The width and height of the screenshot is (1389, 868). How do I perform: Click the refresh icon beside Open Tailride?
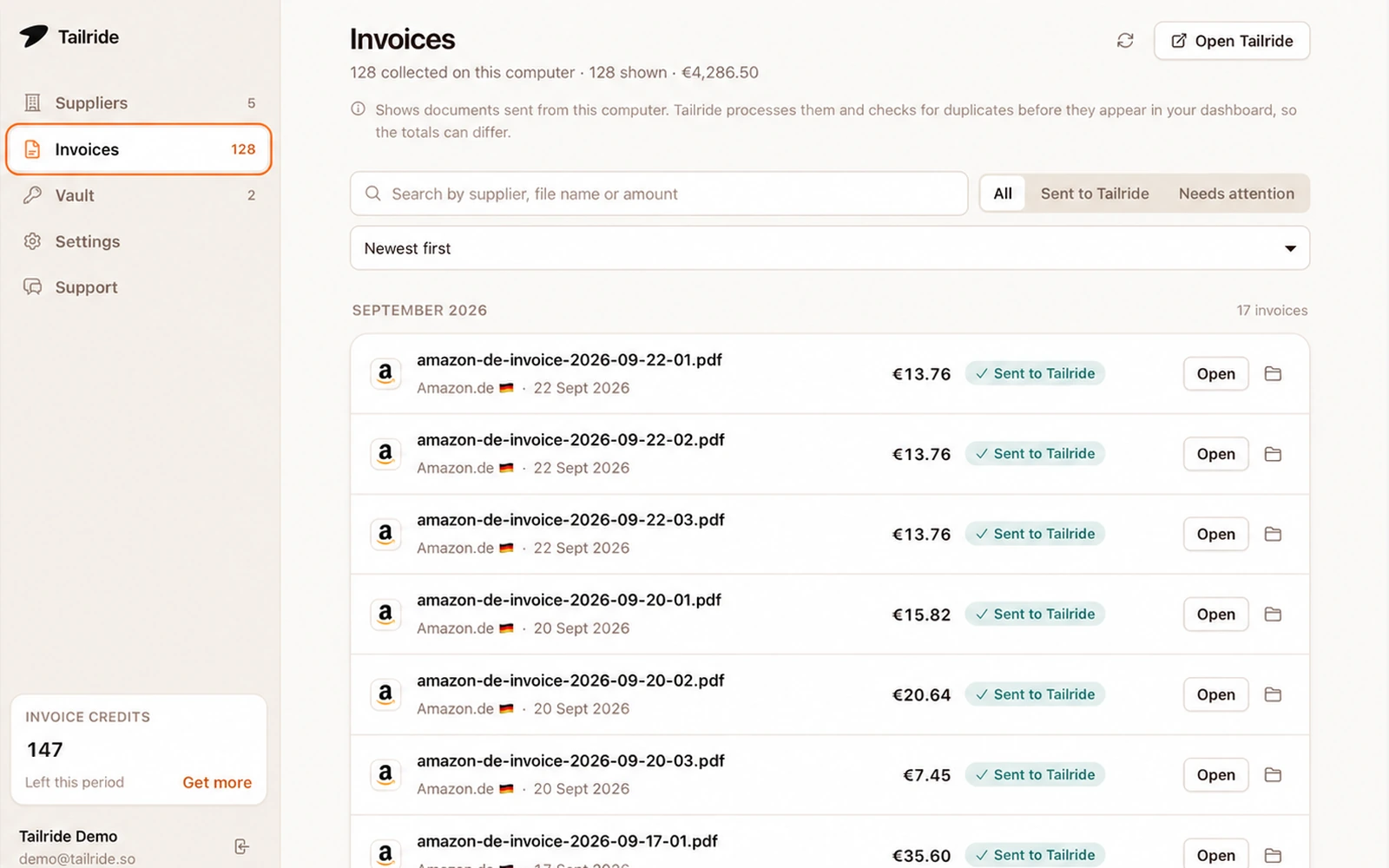click(x=1125, y=41)
